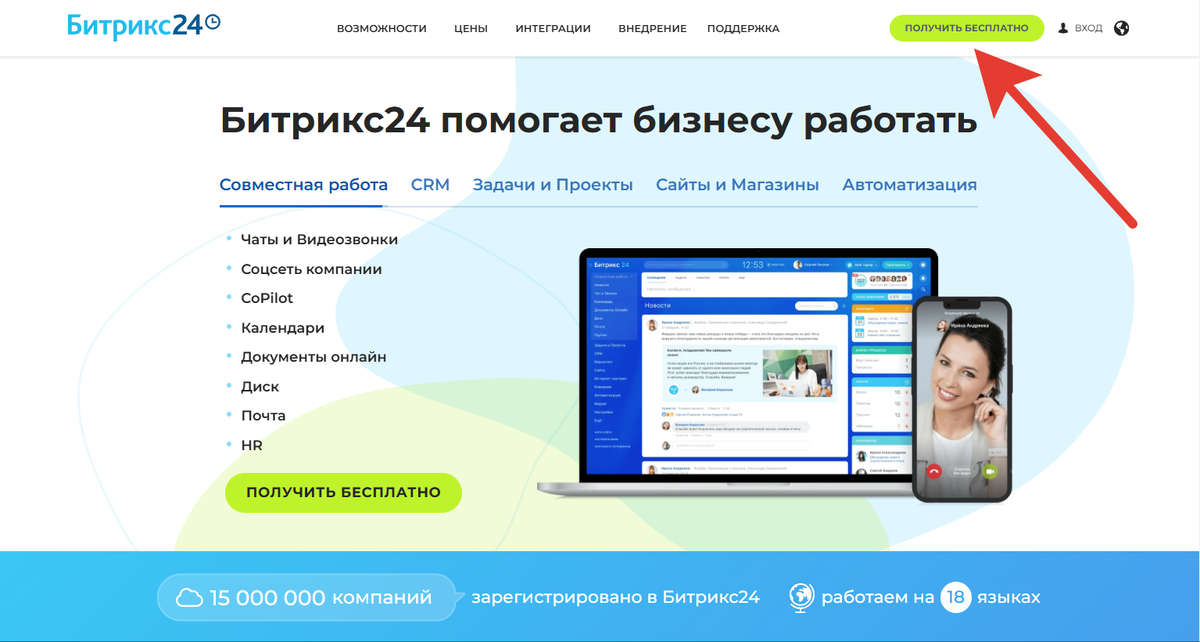Click the языках text at the banner end
The height and width of the screenshot is (642, 1200).
click(x=1009, y=597)
